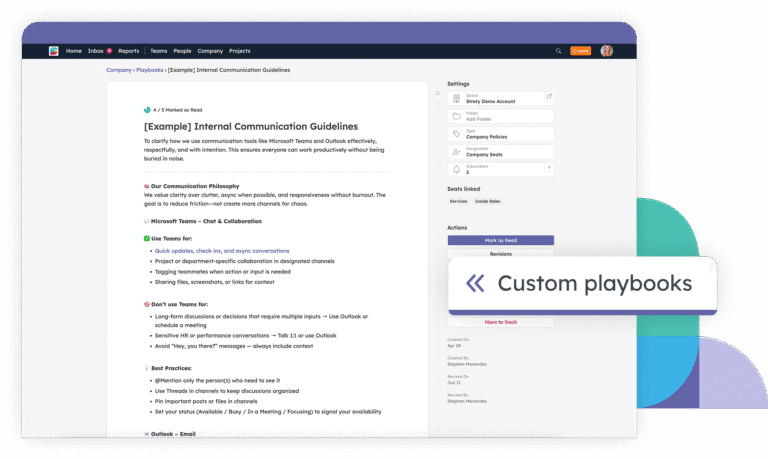Click the Subscribers bell icon
Image resolution: width=768 pixels, height=459 pixels.
456,169
